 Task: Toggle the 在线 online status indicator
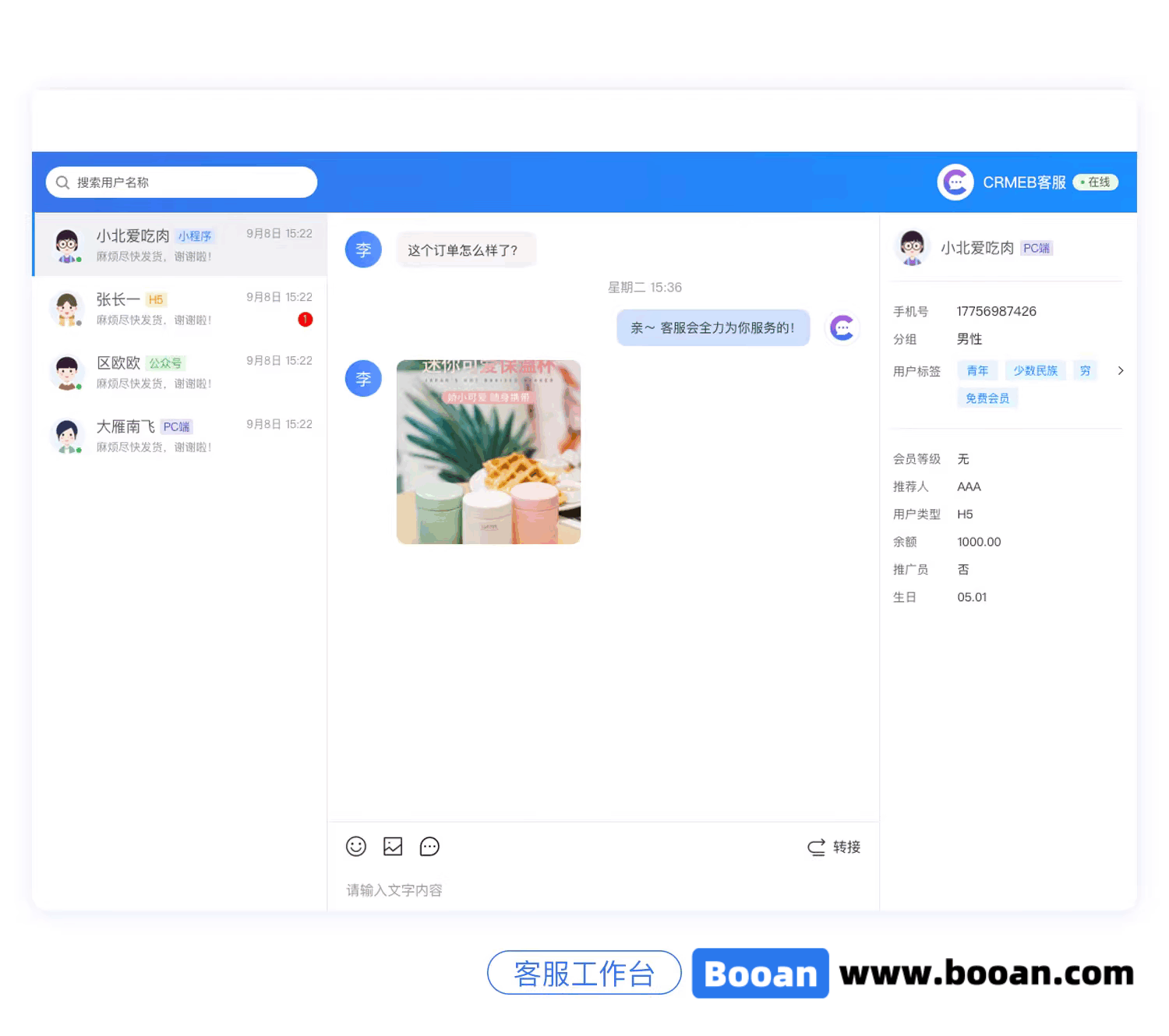click(1095, 182)
